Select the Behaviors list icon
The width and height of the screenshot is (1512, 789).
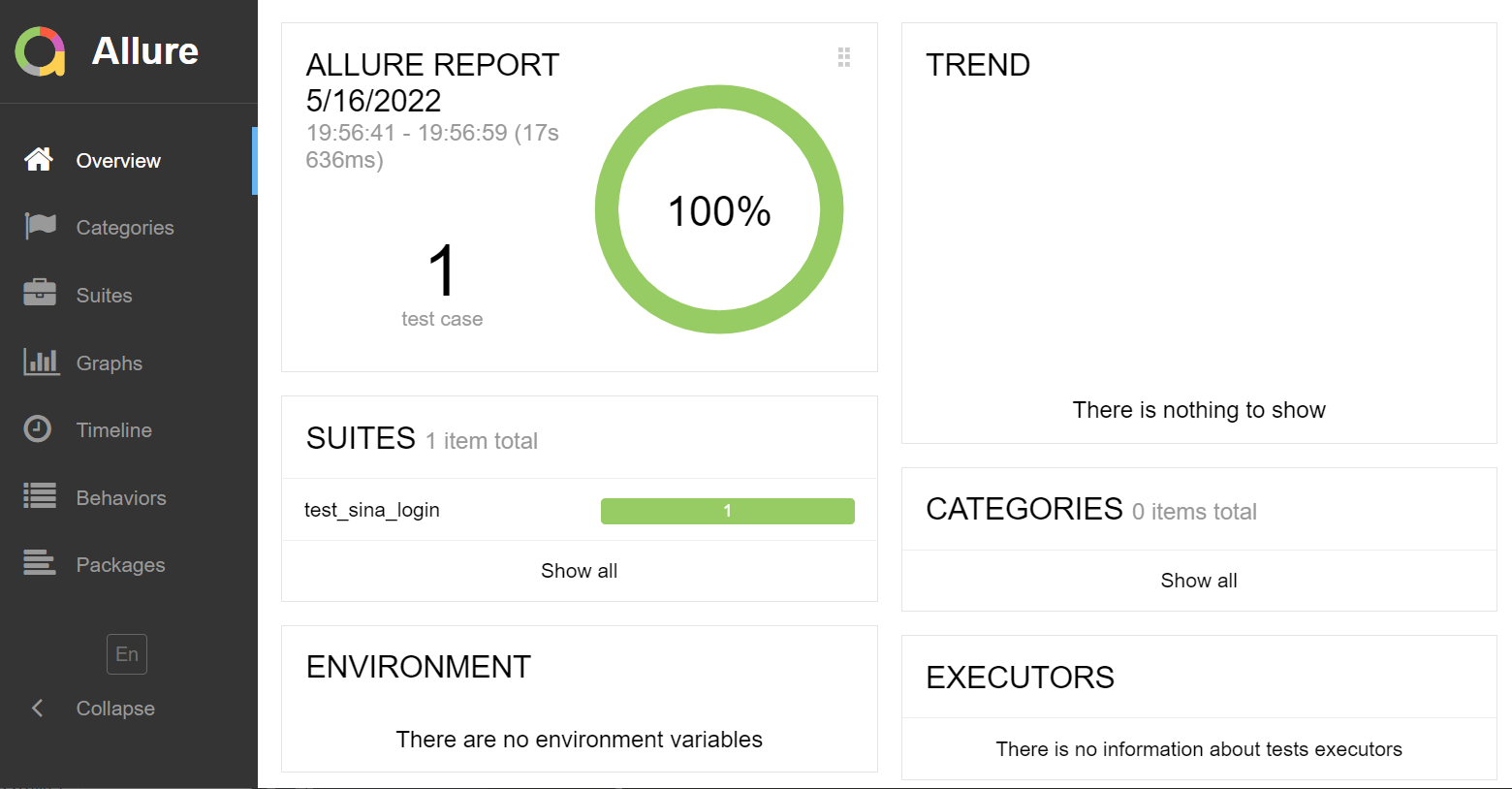(x=40, y=496)
